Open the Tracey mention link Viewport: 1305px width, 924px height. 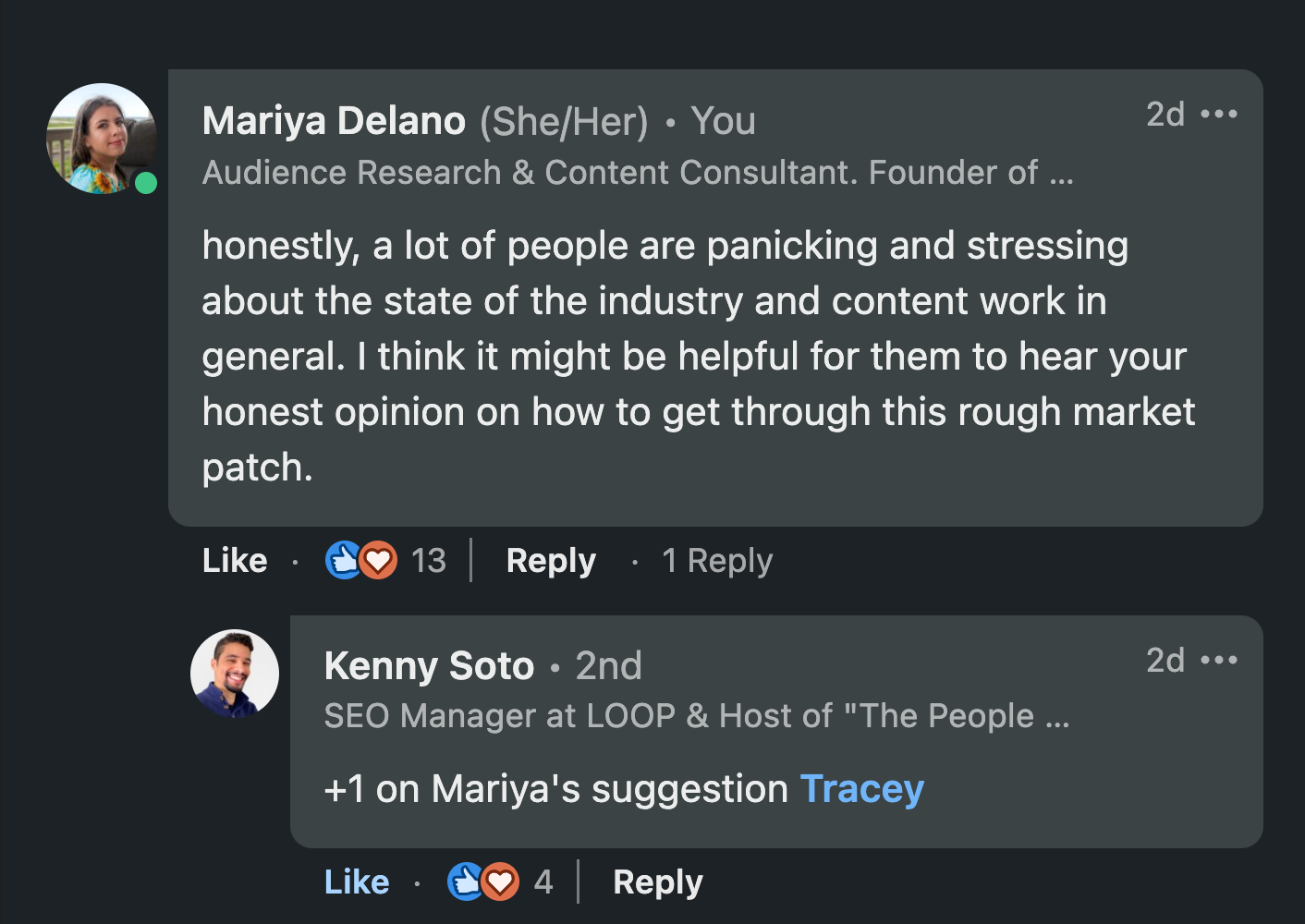click(861, 788)
